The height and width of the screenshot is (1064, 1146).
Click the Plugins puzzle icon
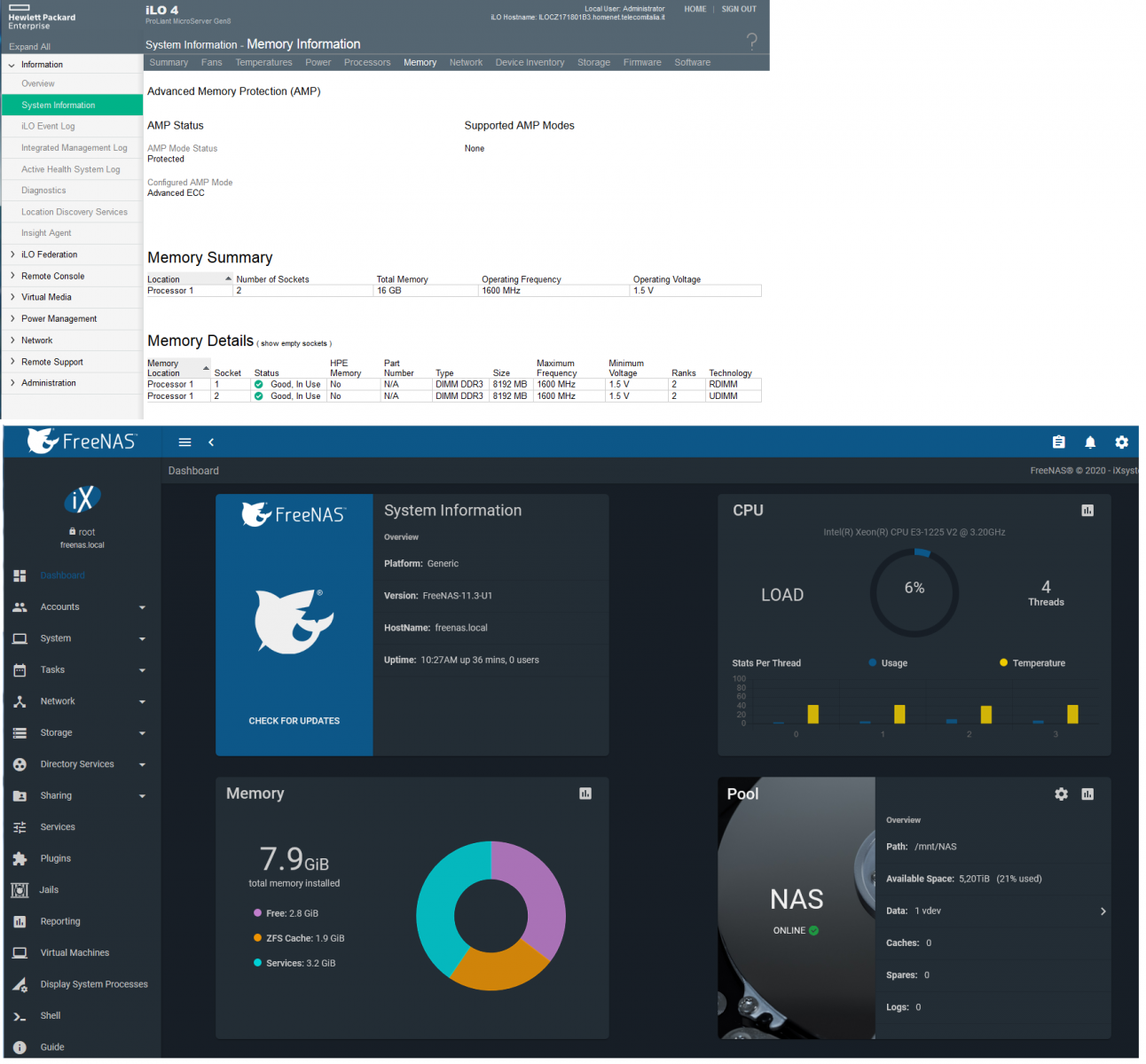click(x=20, y=858)
